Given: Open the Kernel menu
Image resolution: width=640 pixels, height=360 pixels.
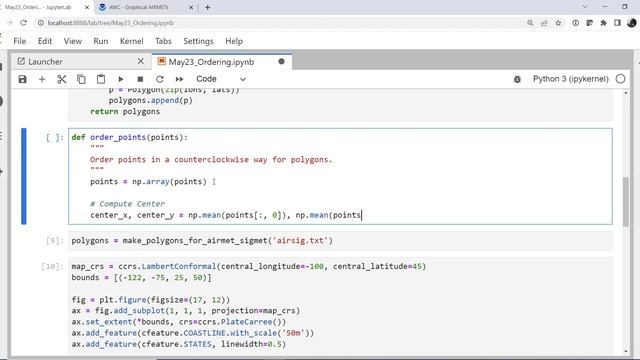Looking at the screenshot, I should point(131,41).
